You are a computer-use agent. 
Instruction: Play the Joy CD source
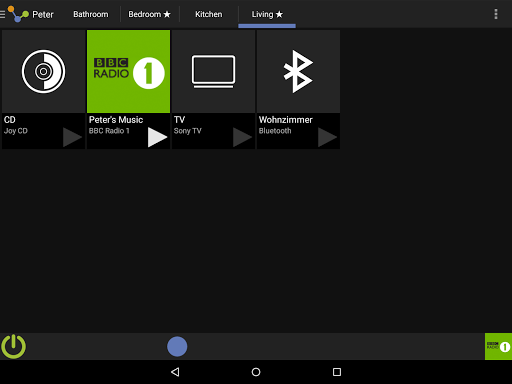pyautogui.click(x=72, y=137)
